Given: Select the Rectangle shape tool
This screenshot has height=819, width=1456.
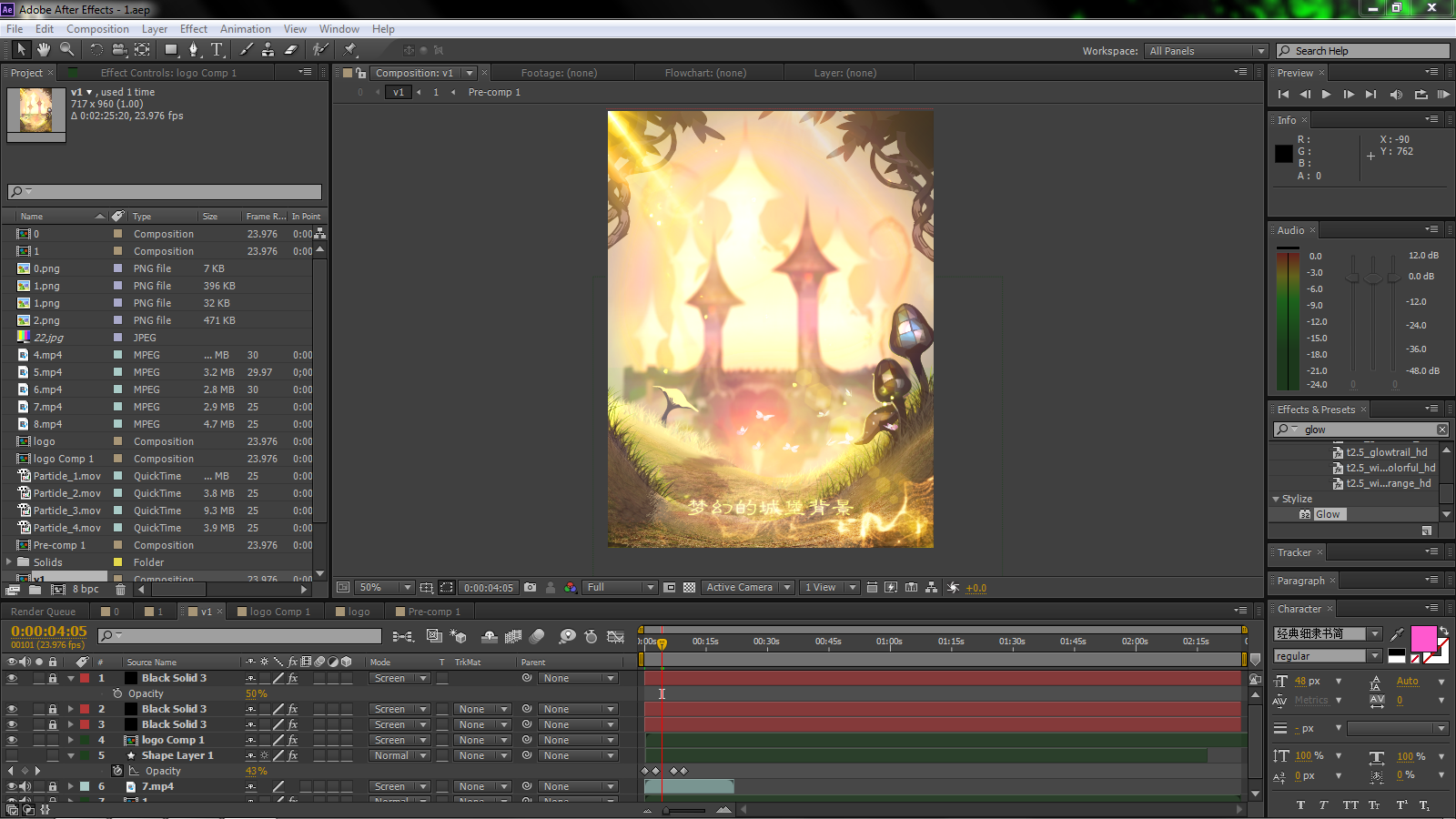Looking at the screenshot, I should tap(171, 49).
